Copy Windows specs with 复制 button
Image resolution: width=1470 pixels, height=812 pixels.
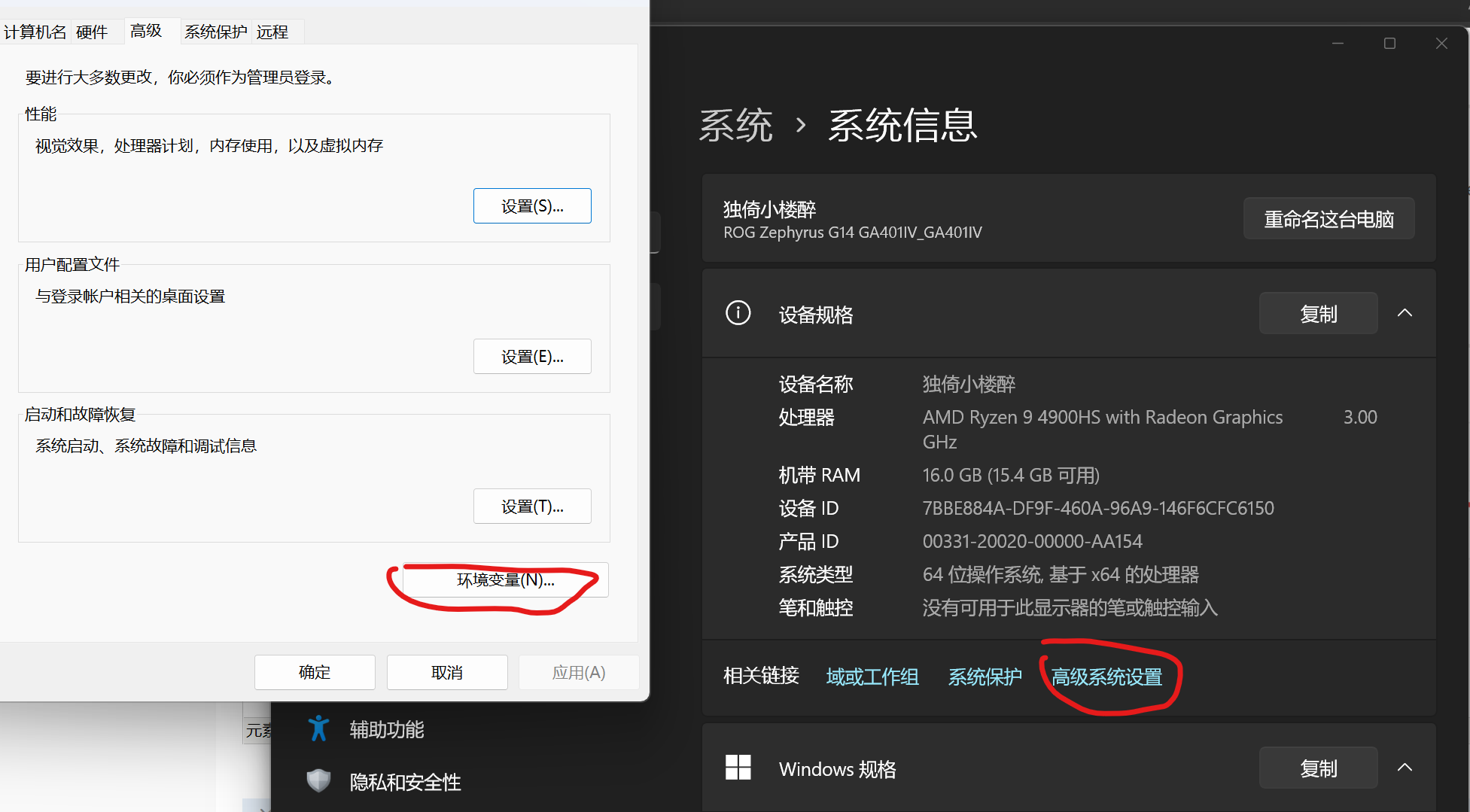[1318, 768]
